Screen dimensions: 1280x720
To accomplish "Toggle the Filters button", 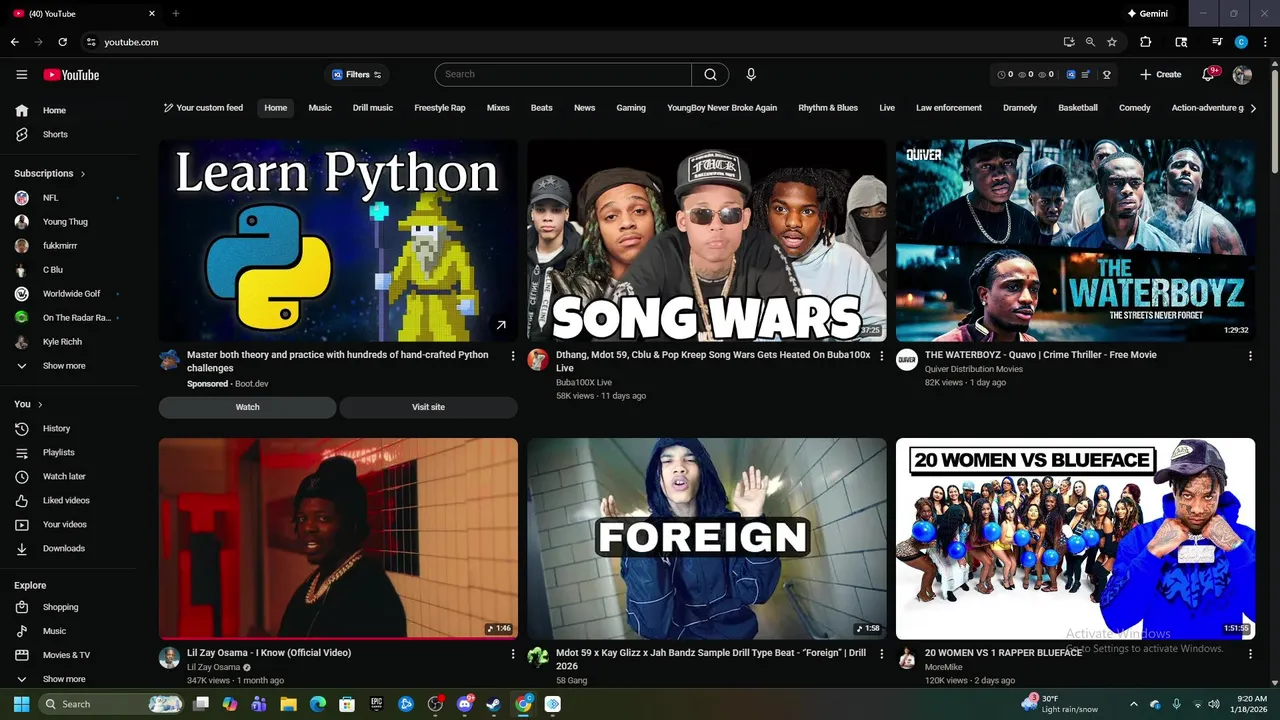I will 358,75.
